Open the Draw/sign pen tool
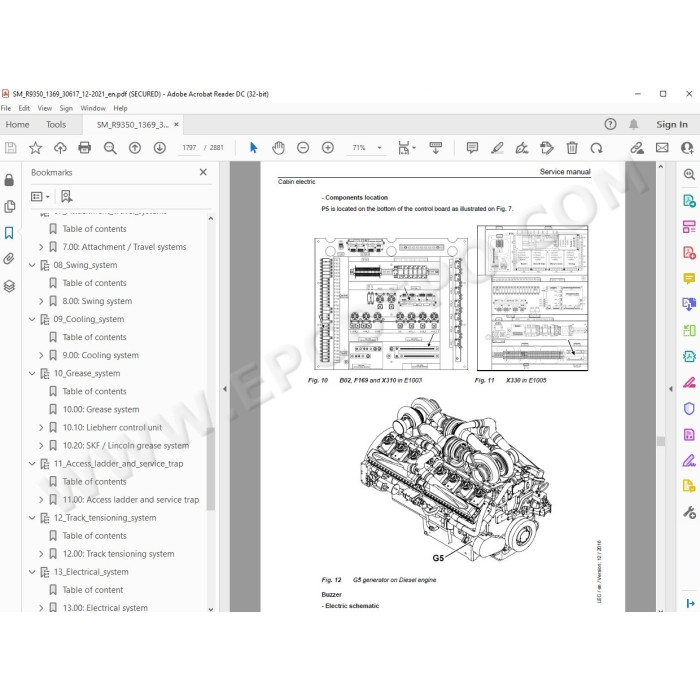 pos(522,148)
